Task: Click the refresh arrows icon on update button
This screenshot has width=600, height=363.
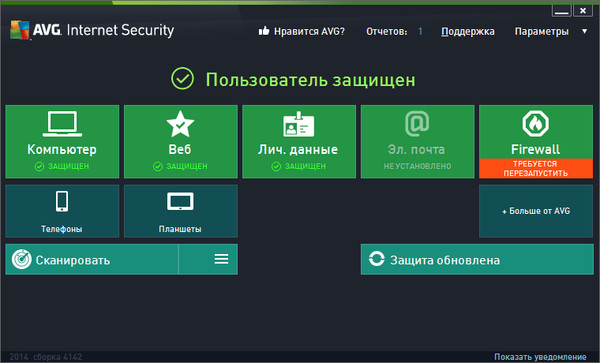Action: [x=377, y=259]
